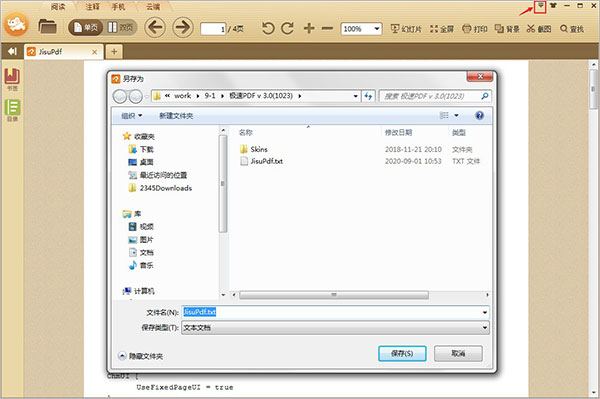
Task: Go to the next page arrow
Action: pos(183,28)
